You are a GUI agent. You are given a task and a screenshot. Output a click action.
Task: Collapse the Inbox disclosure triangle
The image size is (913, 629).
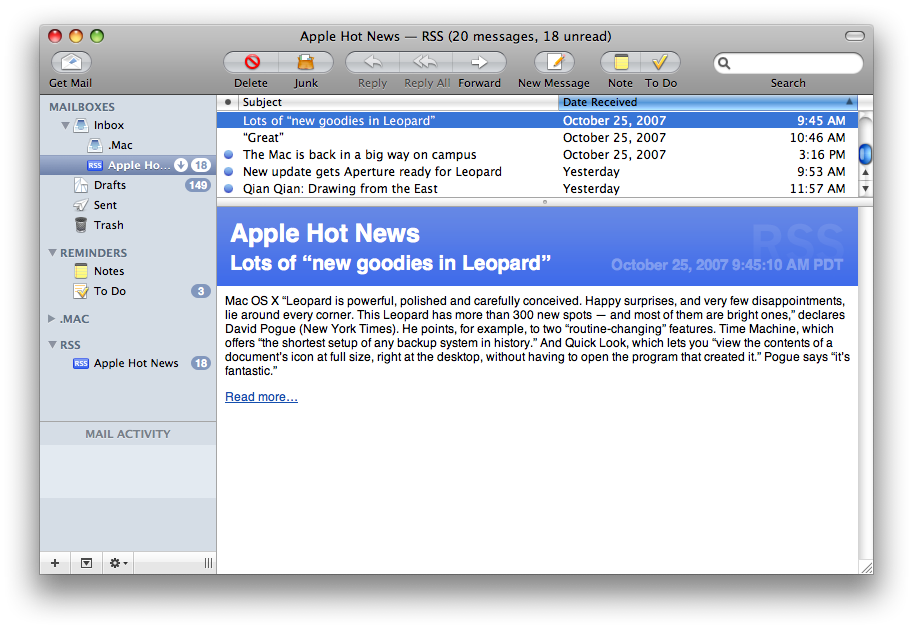pyautogui.click(x=65, y=125)
